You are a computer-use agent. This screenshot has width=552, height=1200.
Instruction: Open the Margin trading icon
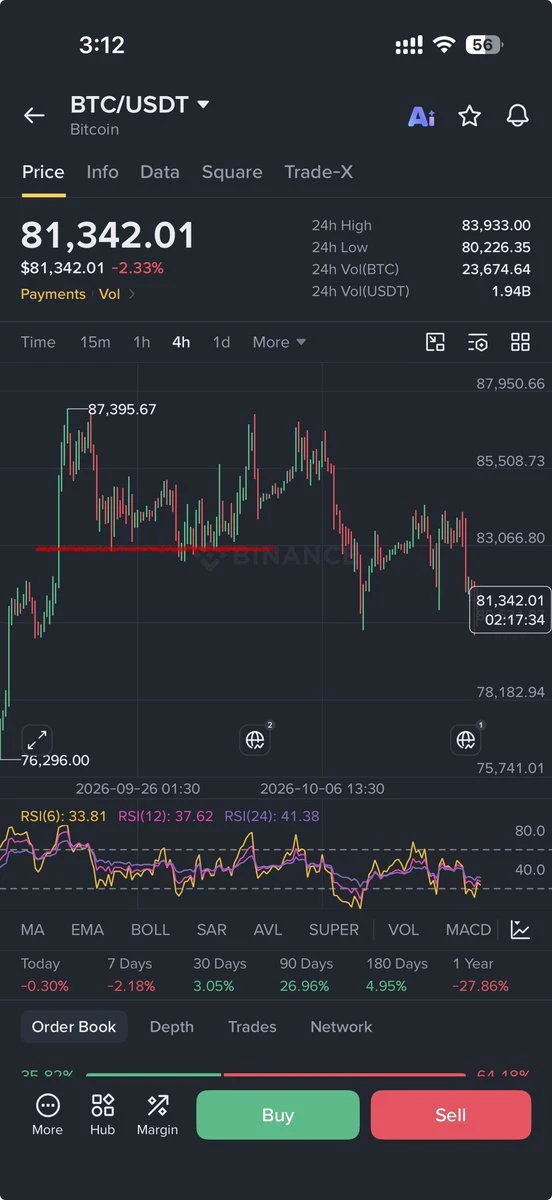tap(157, 1115)
